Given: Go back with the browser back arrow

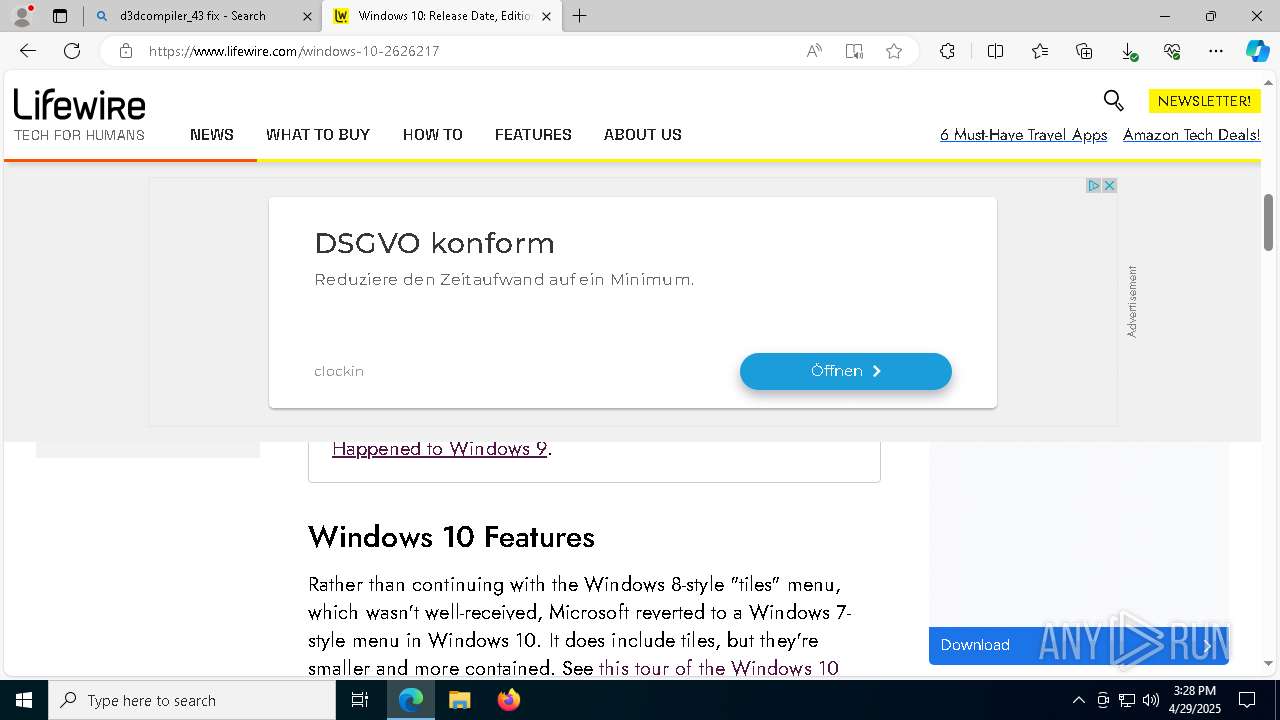Looking at the screenshot, I should pyautogui.click(x=28, y=51).
